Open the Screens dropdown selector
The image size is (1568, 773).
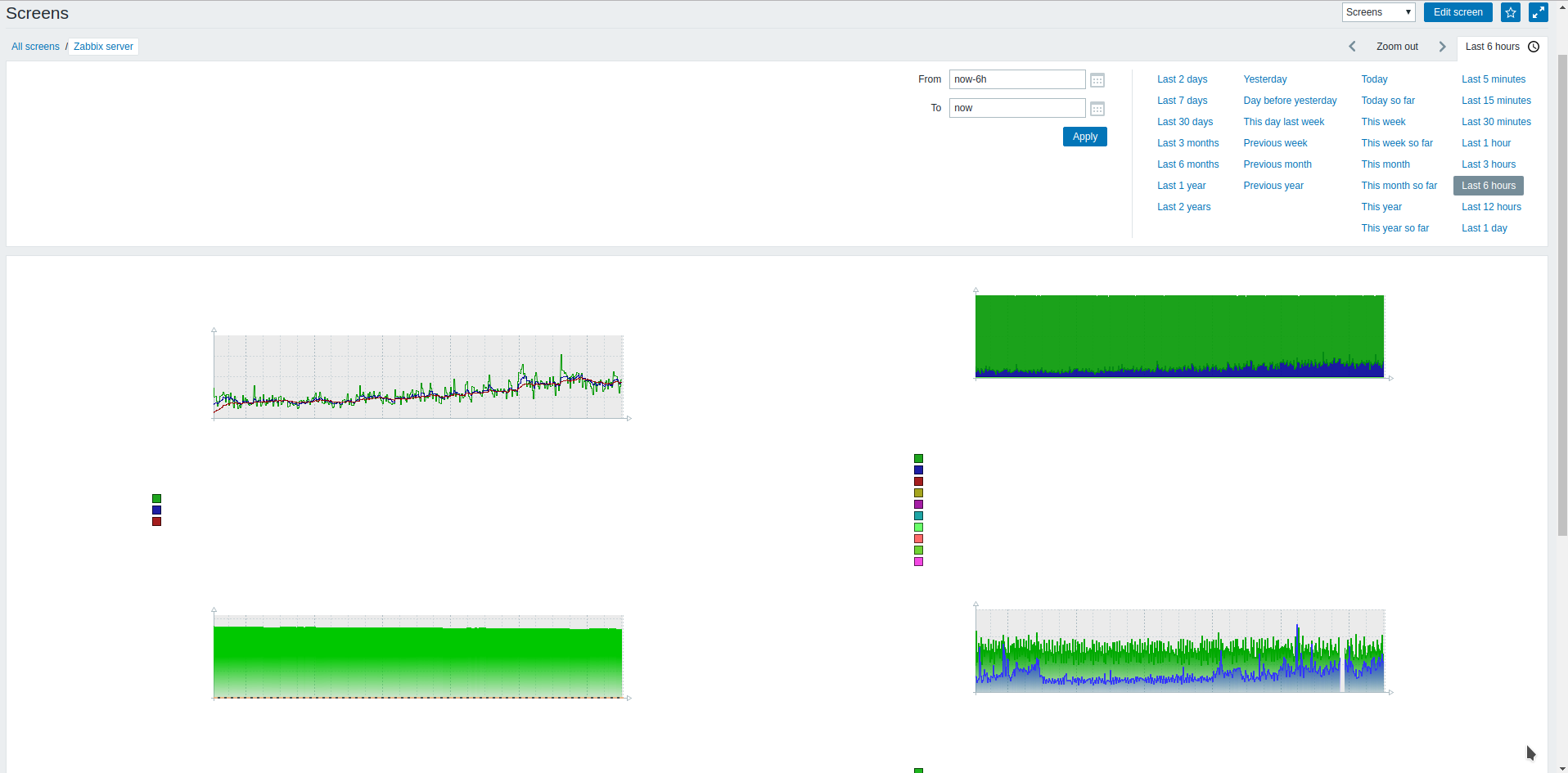tap(1378, 12)
